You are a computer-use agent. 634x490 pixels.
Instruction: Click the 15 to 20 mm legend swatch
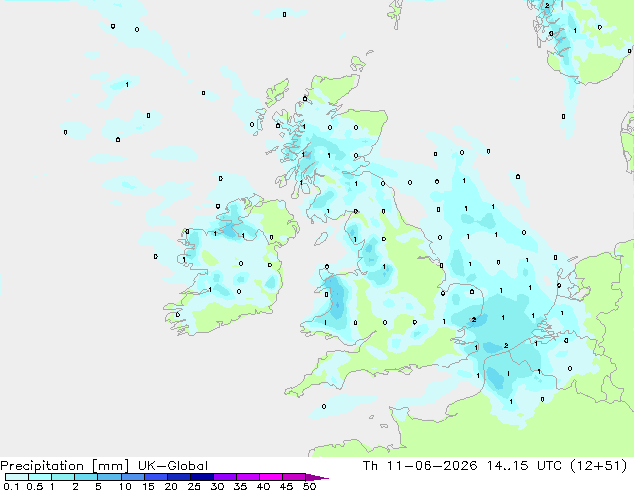coord(156,477)
